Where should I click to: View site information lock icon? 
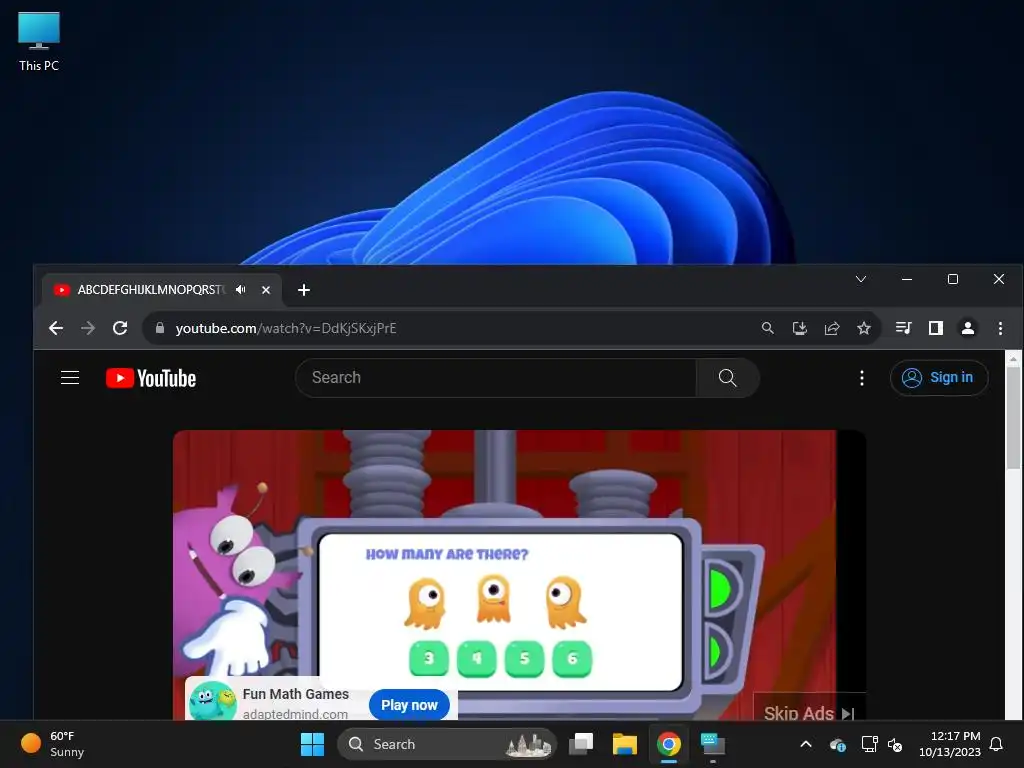(x=159, y=328)
